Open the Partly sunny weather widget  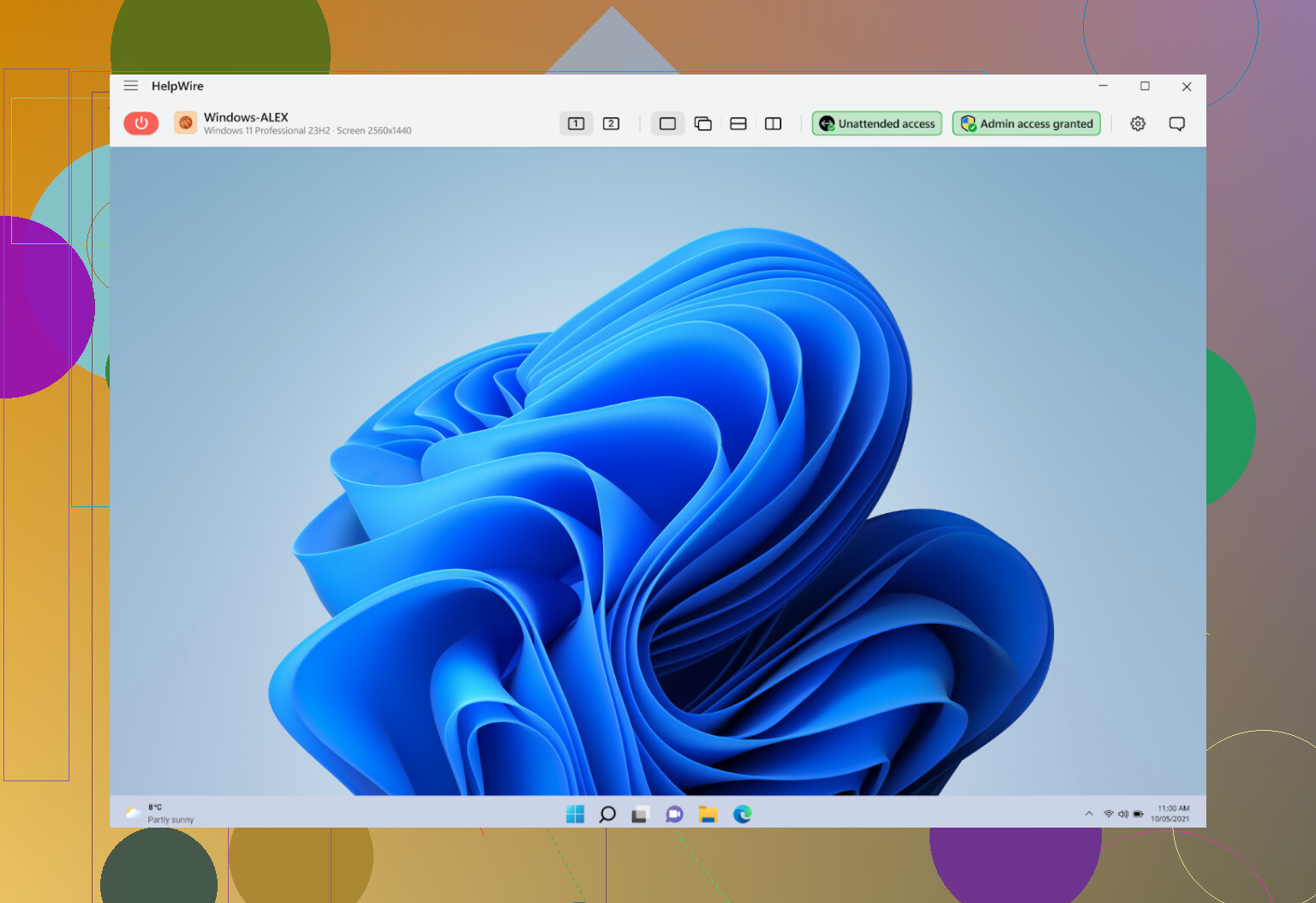coord(160,813)
